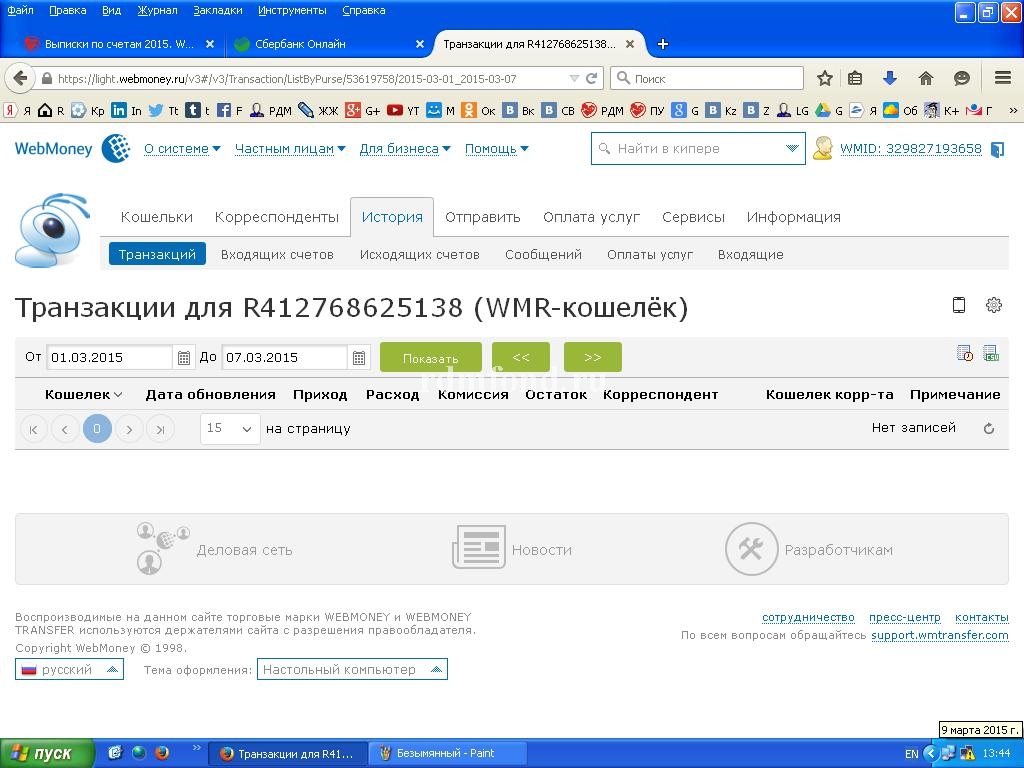Open the transactions settings gear icon

point(993,305)
